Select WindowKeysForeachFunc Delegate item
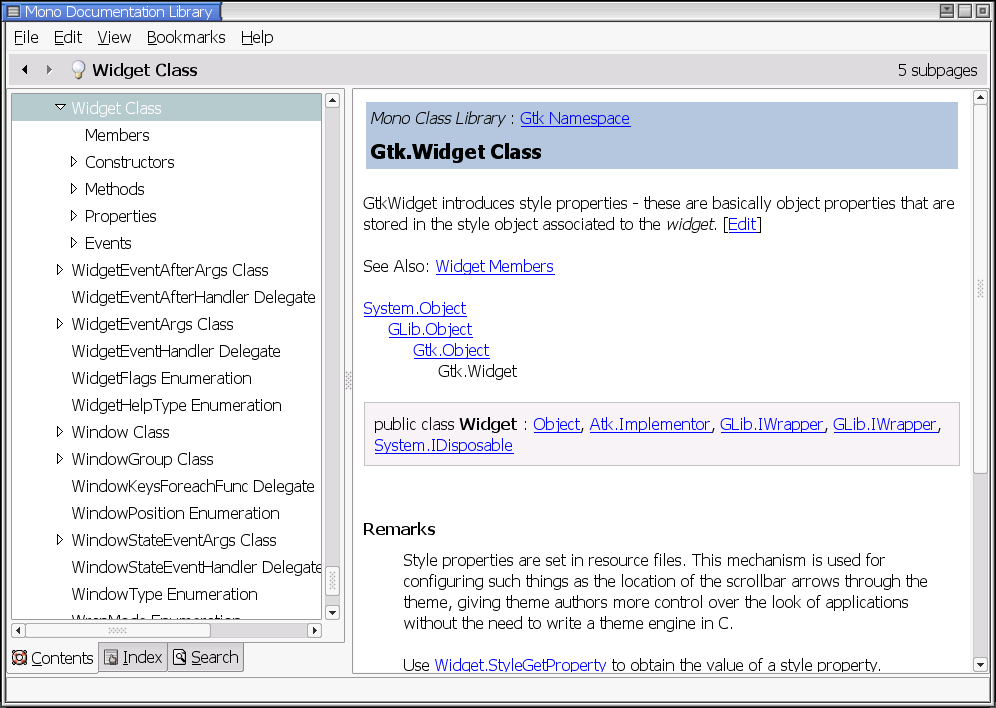Screen dimensions: 996x708 click(193, 486)
